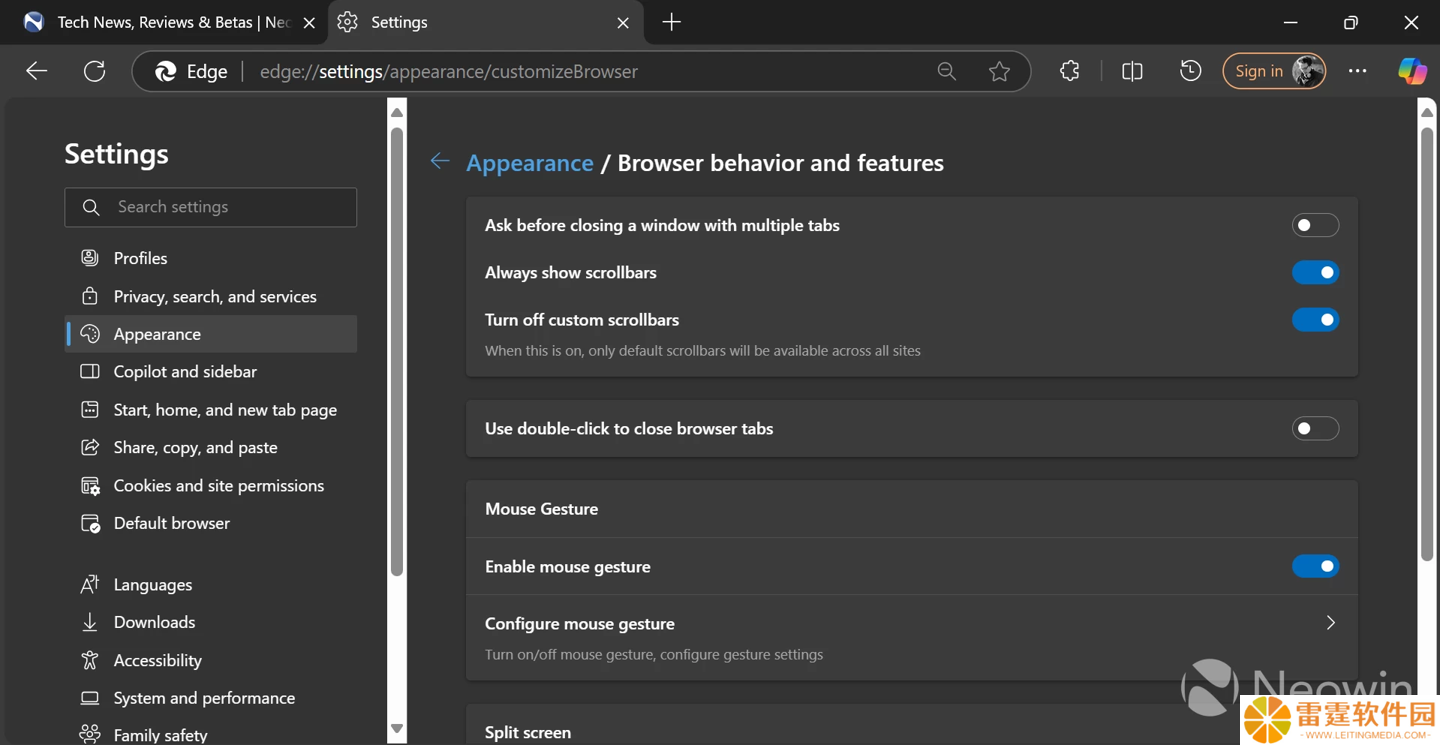The image size is (1440, 745).
Task: Open Privacy, search, and services section
Action: pos(211,296)
